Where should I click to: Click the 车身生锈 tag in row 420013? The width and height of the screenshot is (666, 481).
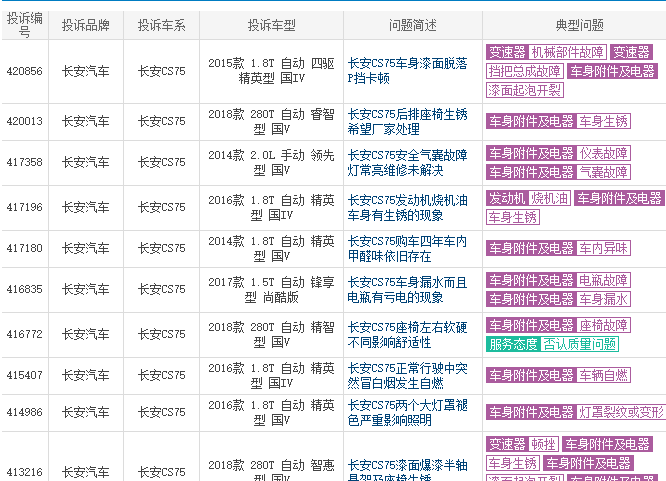point(604,121)
